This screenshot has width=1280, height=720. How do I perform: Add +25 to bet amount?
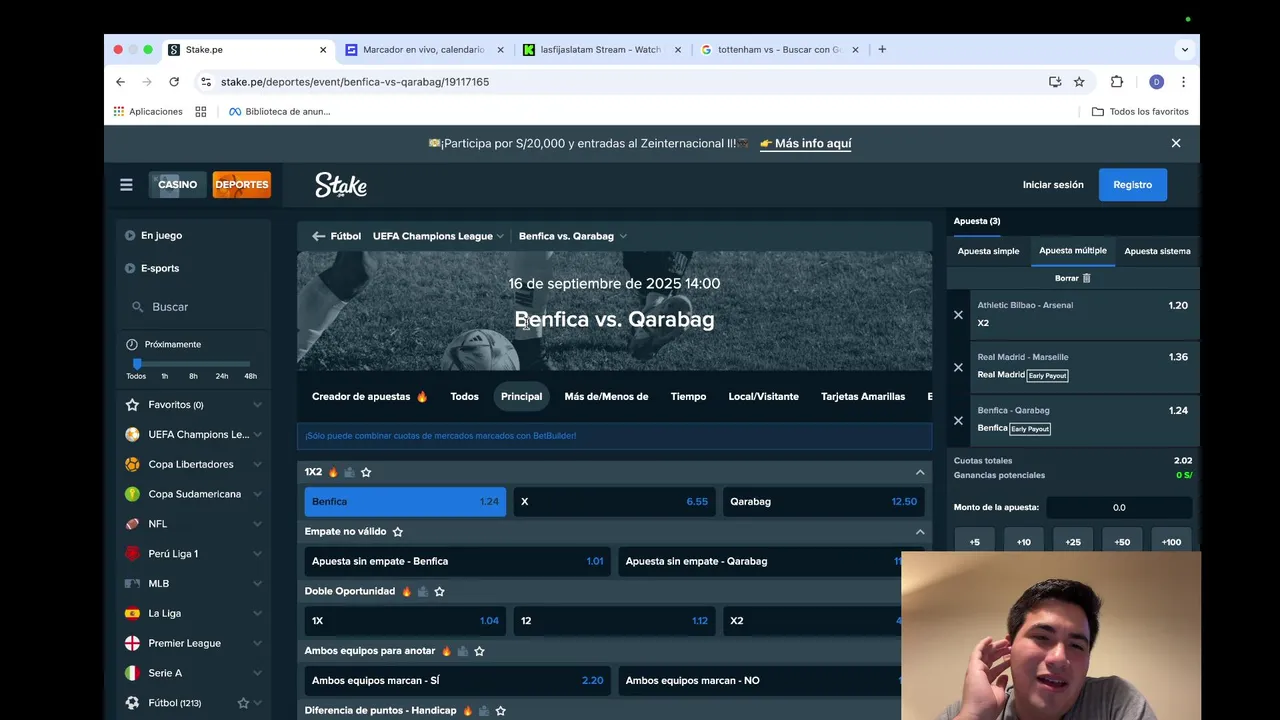[1073, 542]
